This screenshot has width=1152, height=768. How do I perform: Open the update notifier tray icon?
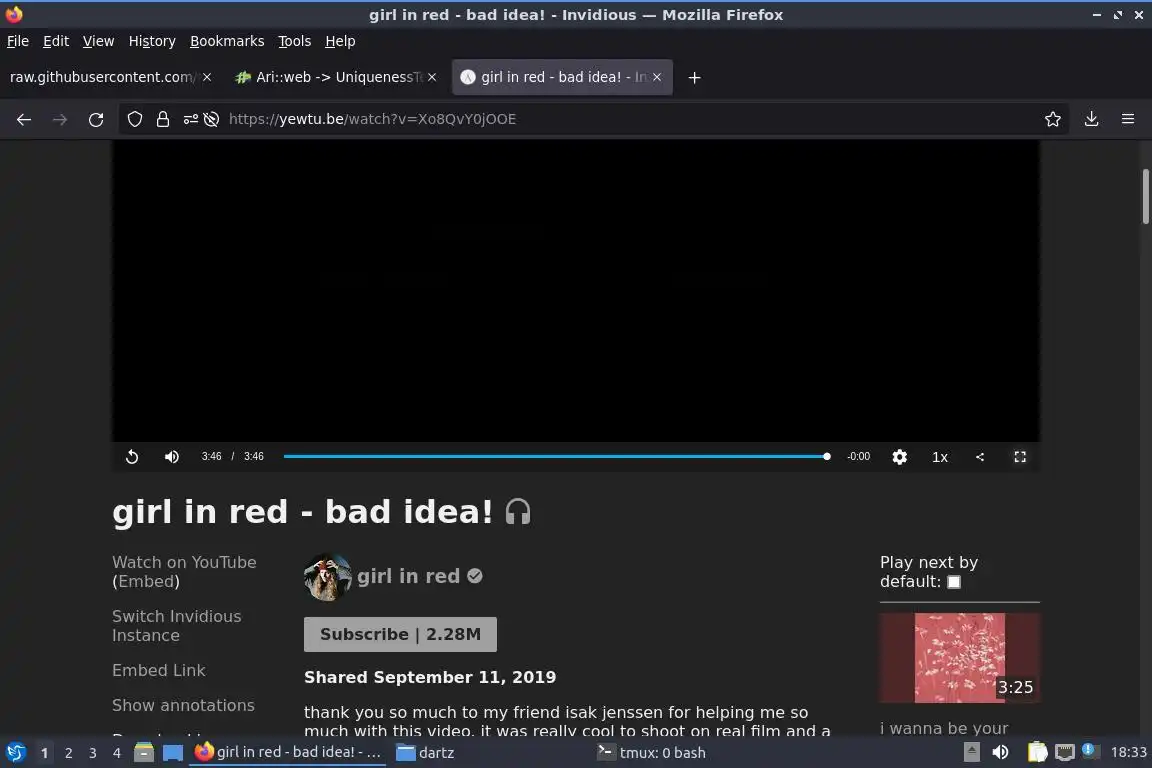tap(1090, 751)
